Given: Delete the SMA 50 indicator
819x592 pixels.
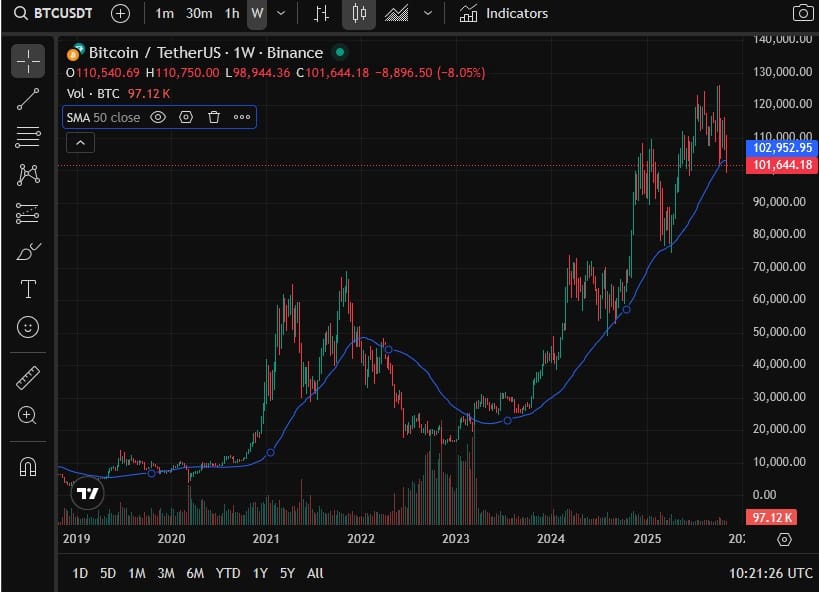Looking at the screenshot, I should click(214, 117).
